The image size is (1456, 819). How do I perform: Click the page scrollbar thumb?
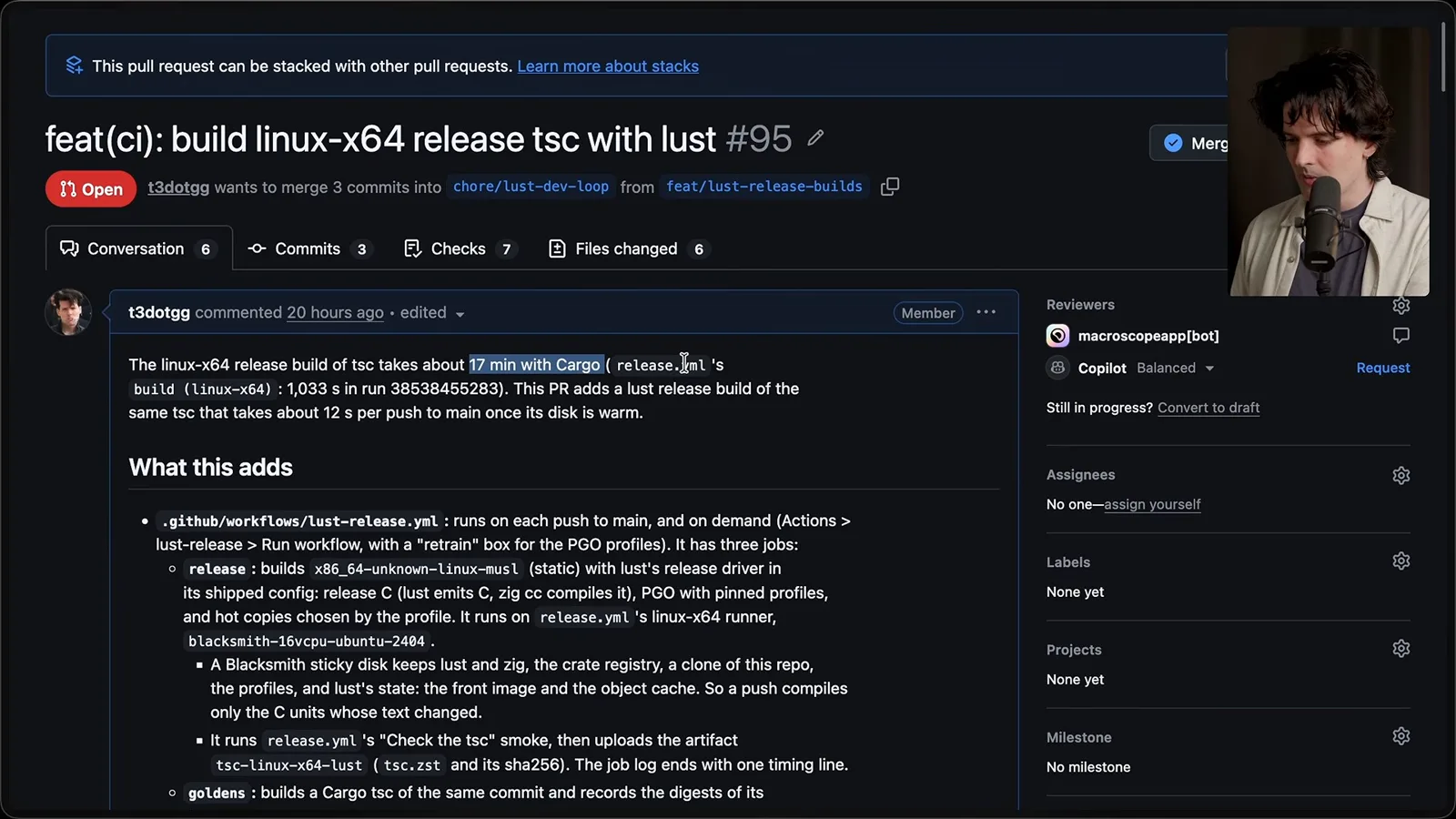click(1443, 56)
